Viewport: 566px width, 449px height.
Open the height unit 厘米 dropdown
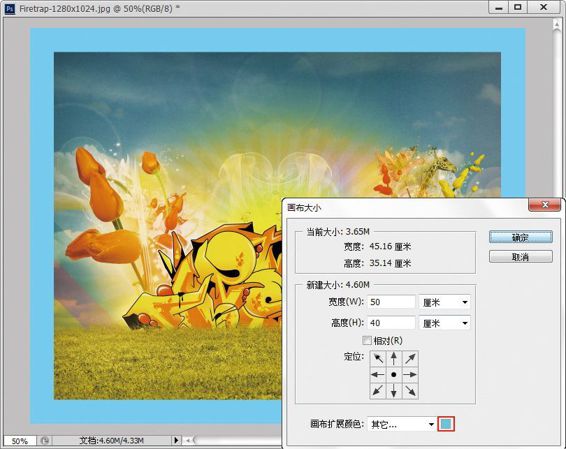coord(444,323)
